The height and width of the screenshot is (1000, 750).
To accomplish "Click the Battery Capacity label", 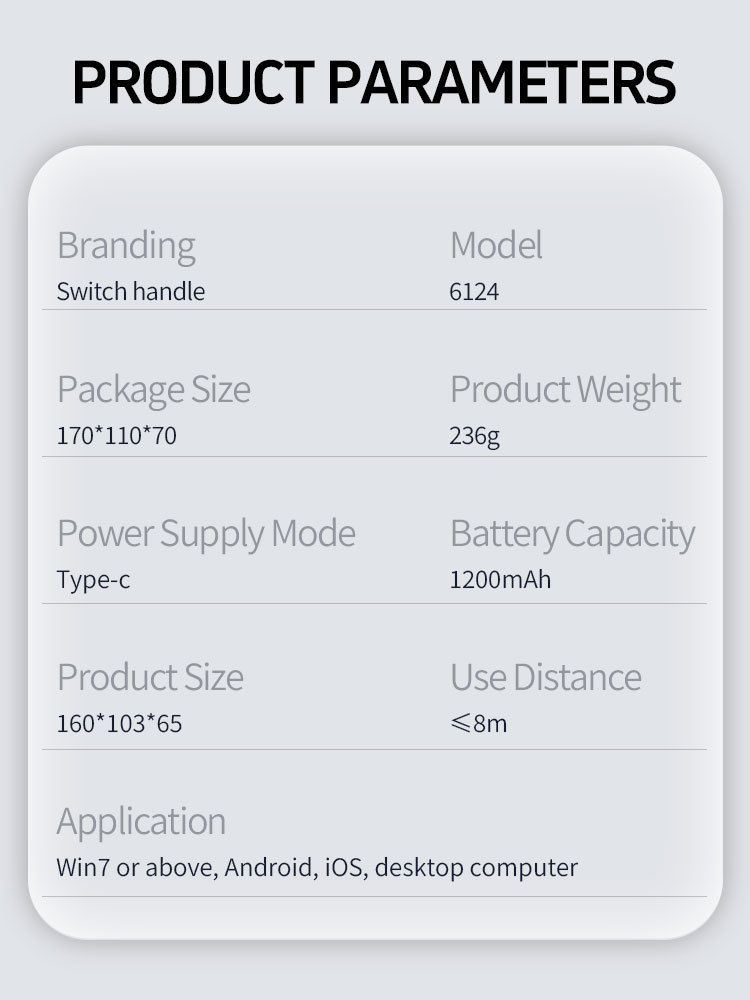I will click(572, 534).
